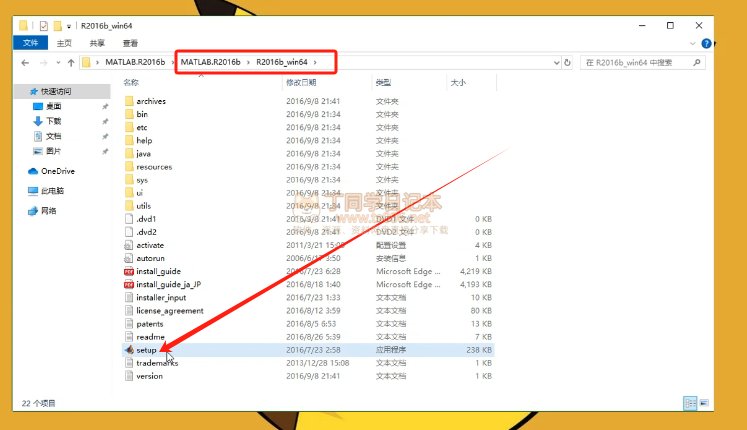This screenshot has width=747, height=430.
Task: Select the install_guide PDF file
Action: coord(158,271)
